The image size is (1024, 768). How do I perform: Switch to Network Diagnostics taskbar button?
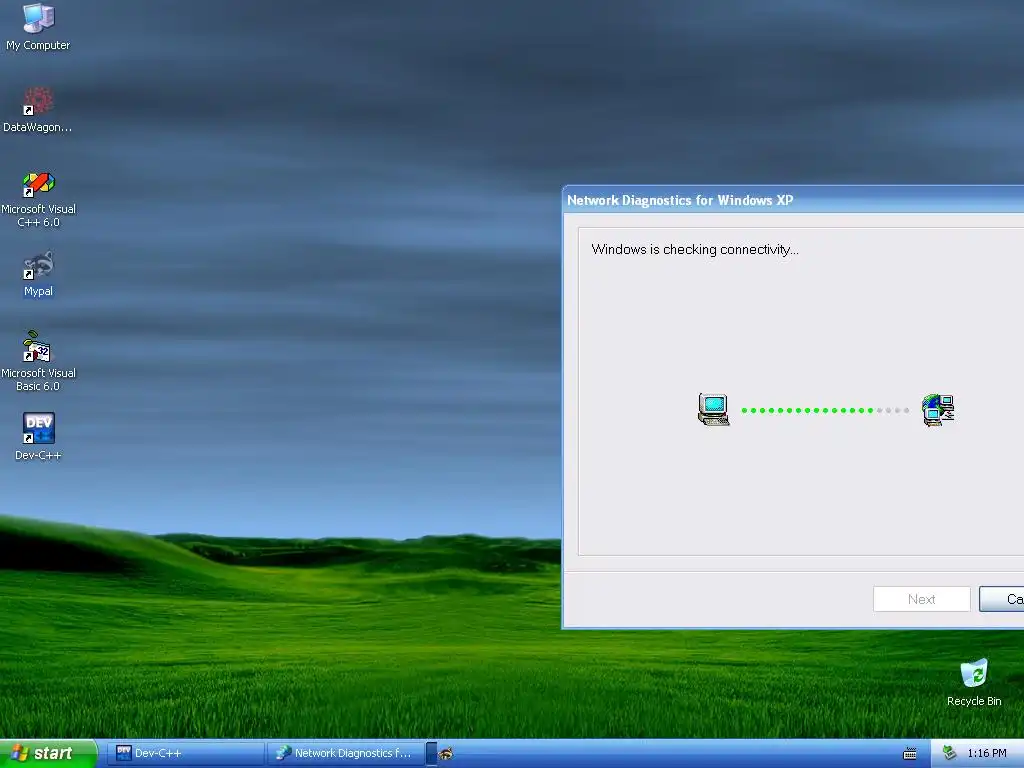click(x=346, y=753)
